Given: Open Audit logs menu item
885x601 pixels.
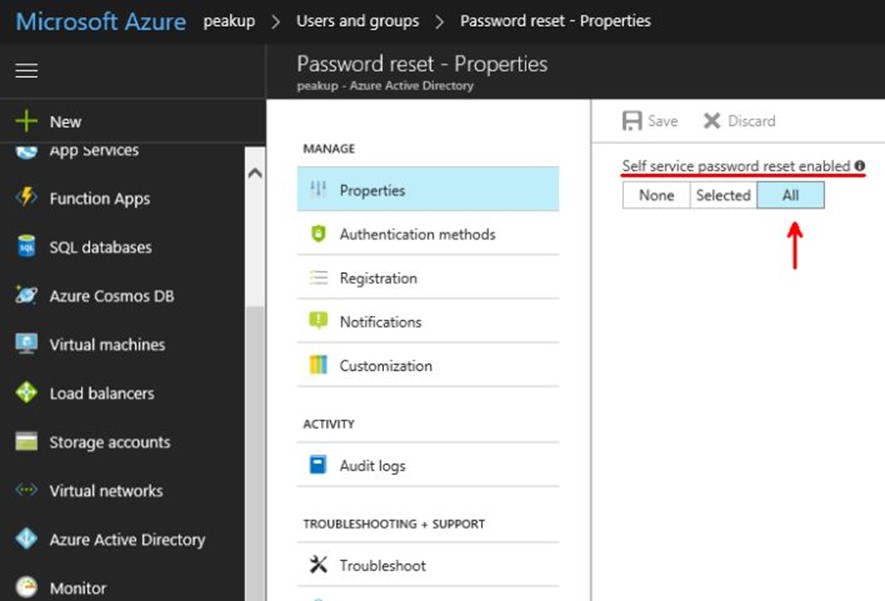Looking at the screenshot, I should tap(428, 465).
